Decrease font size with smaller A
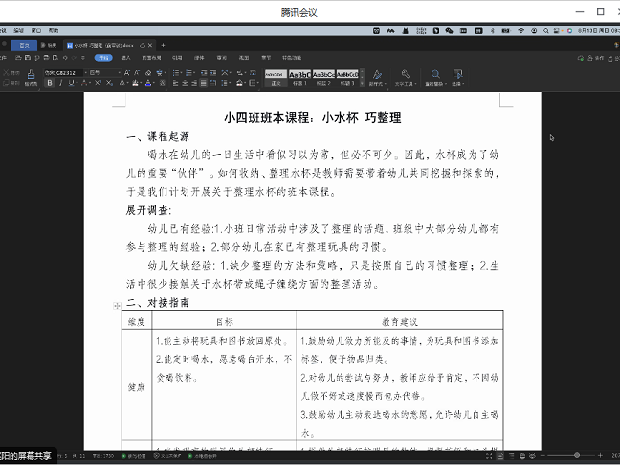Viewport: 620px width, 465px height. click(137, 73)
